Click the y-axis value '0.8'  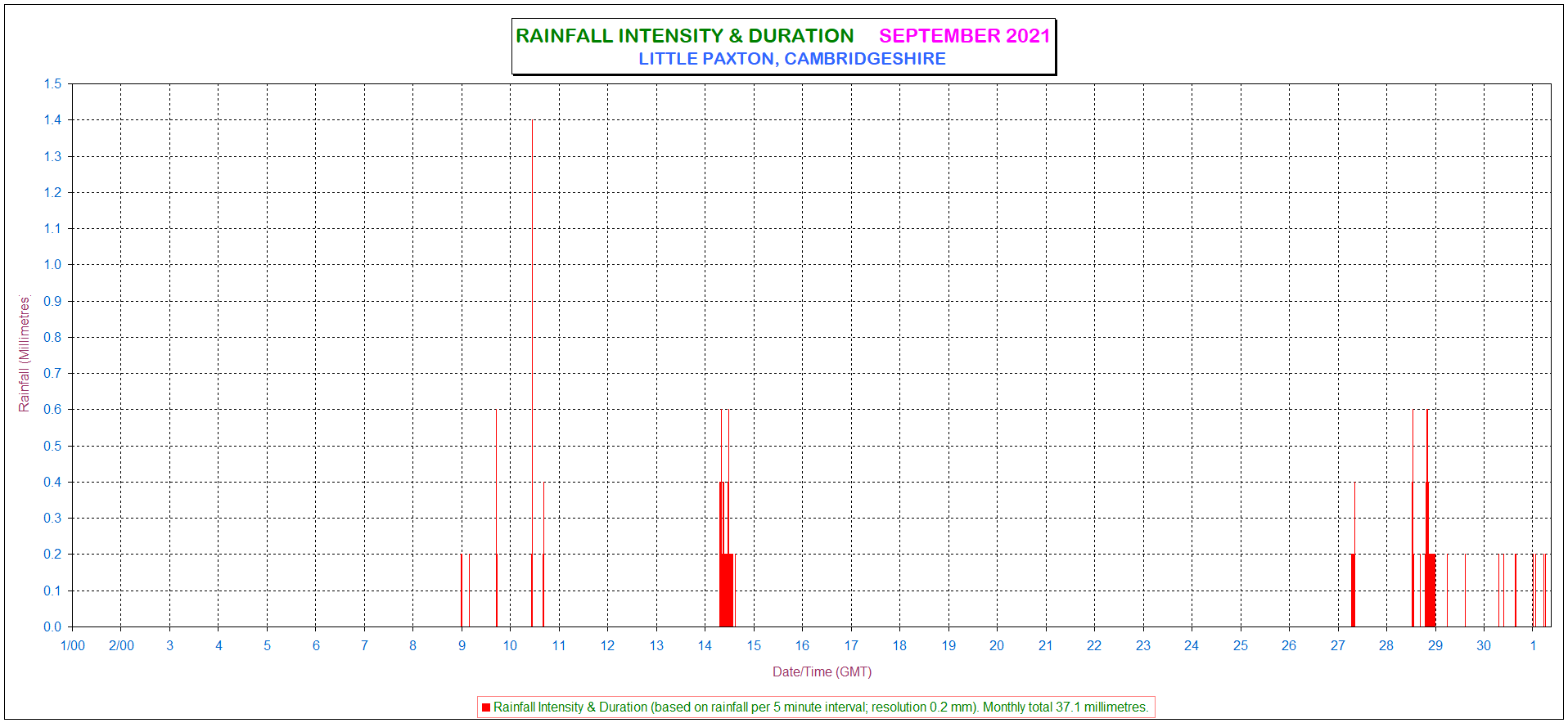pyautogui.click(x=52, y=337)
